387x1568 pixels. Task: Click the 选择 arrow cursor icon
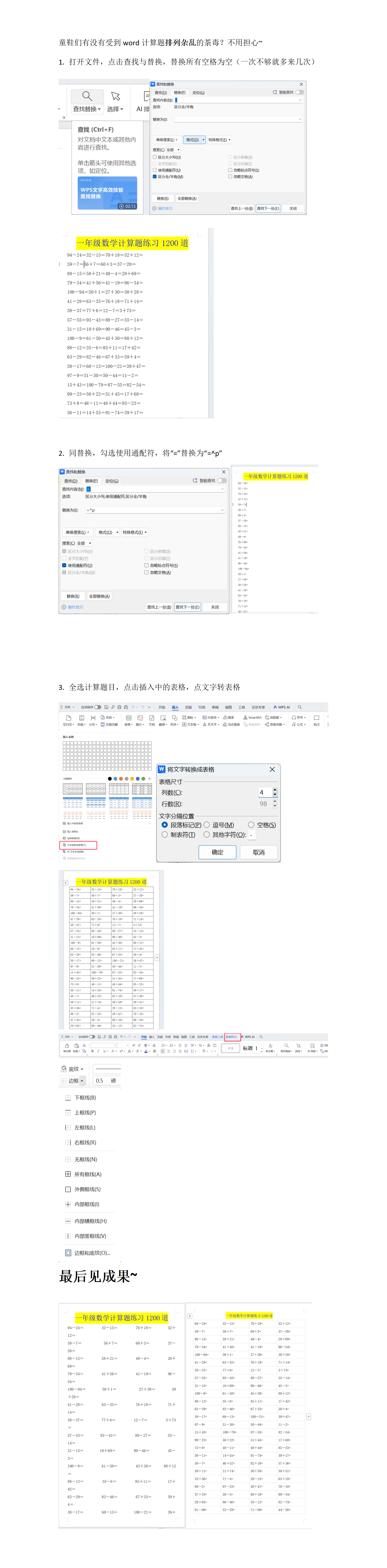click(x=115, y=96)
